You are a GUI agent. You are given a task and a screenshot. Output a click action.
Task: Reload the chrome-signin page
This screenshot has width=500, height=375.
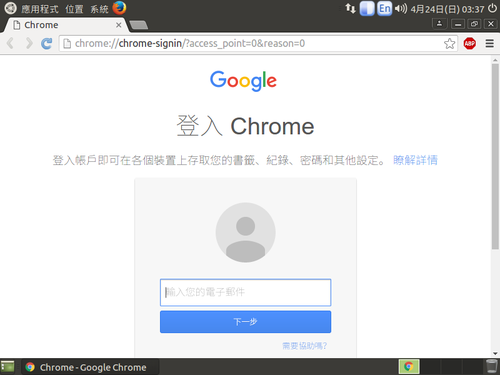click(x=47, y=43)
